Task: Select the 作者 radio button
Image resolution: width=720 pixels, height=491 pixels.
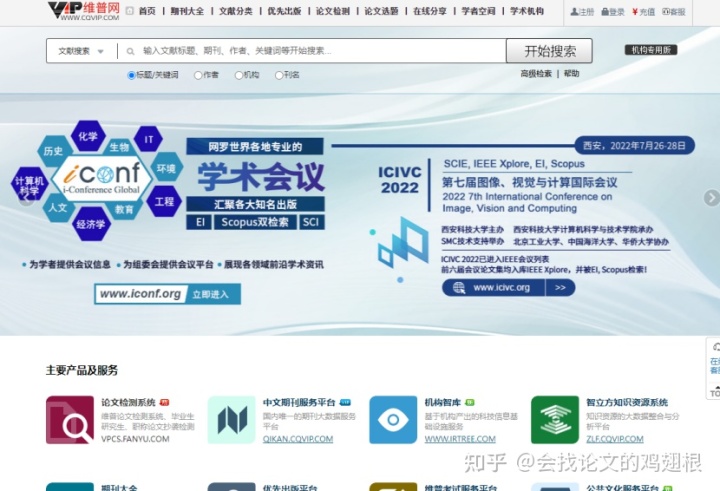Action: click(198, 75)
